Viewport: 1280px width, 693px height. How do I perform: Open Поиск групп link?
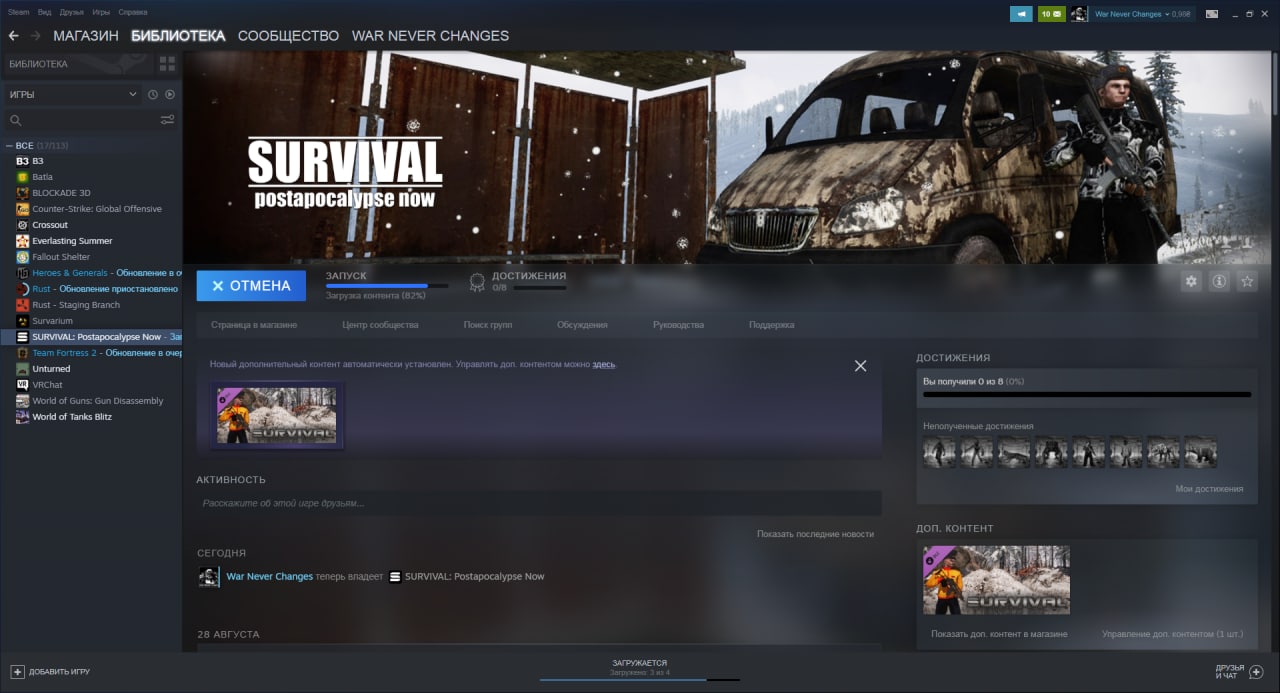point(488,325)
